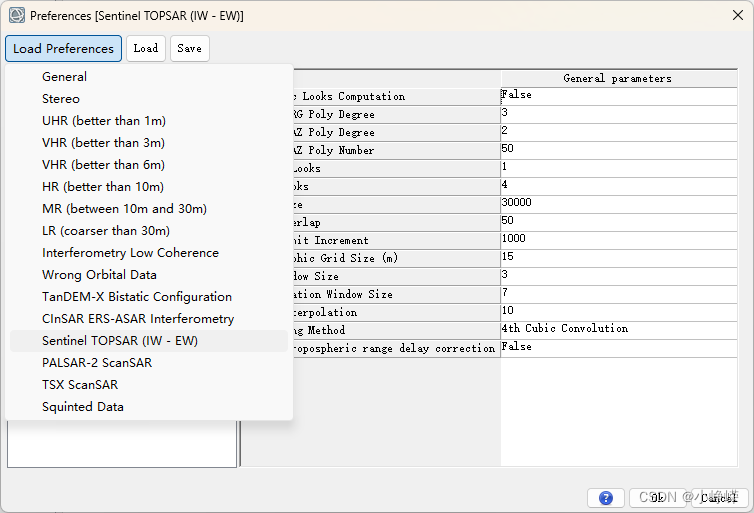Click the Grid Size (m) row label

coord(396,258)
